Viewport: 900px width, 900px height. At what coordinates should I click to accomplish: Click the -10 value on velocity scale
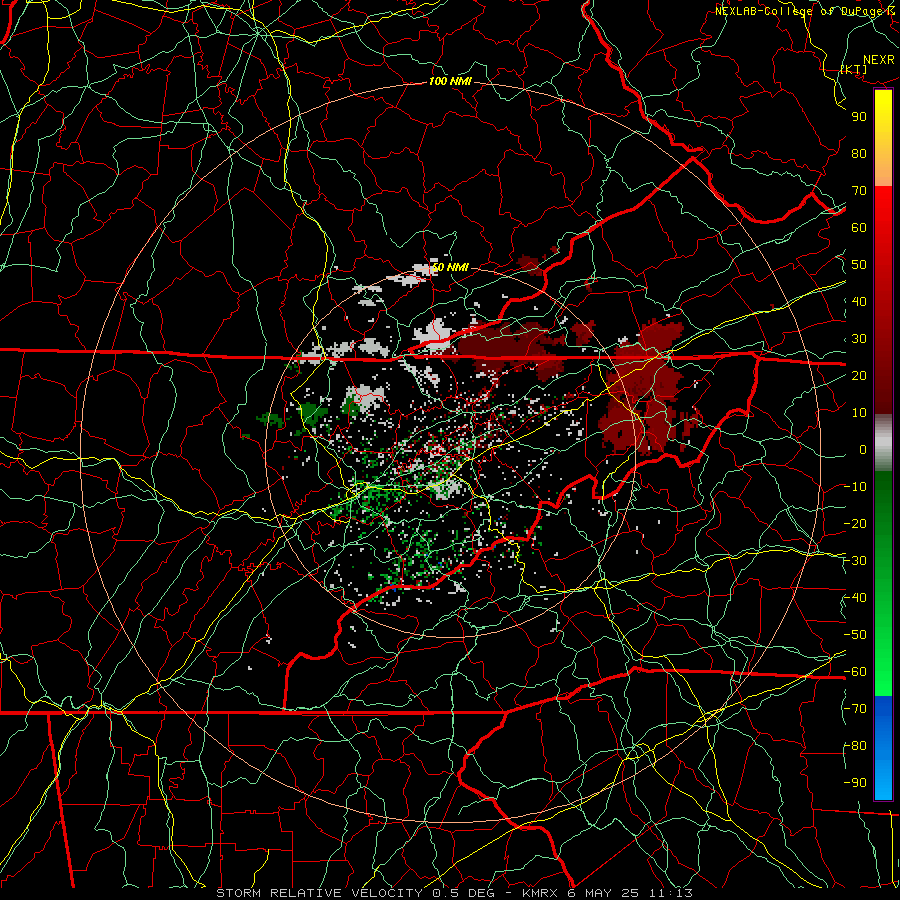click(x=855, y=487)
